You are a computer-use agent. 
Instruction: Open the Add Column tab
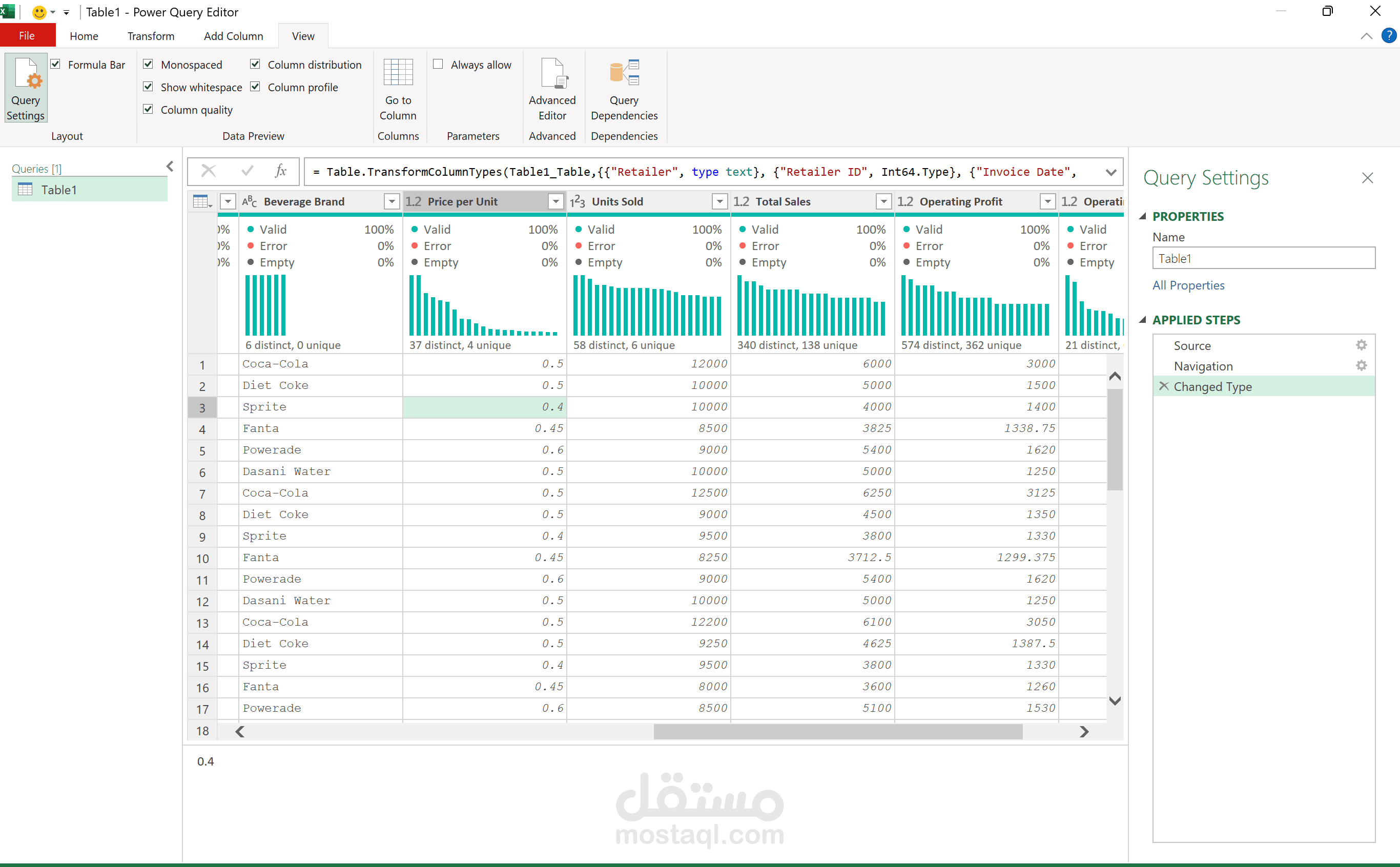(x=233, y=36)
